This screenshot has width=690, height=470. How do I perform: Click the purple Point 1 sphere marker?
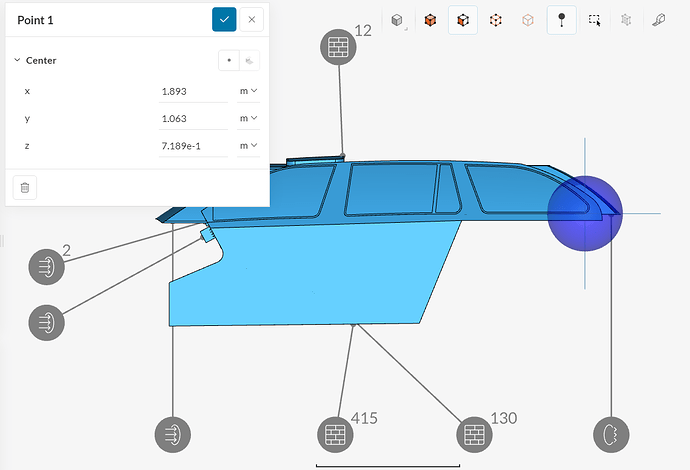coord(585,213)
